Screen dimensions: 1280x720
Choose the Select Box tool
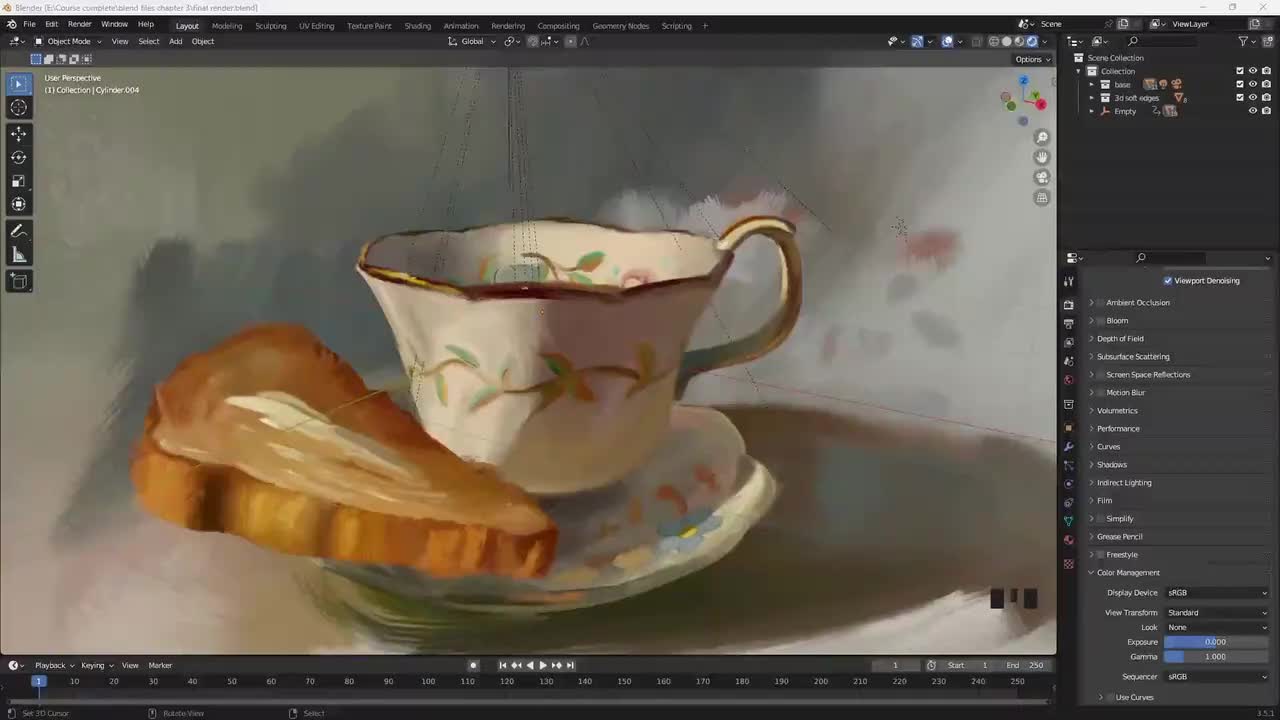pos(18,84)
